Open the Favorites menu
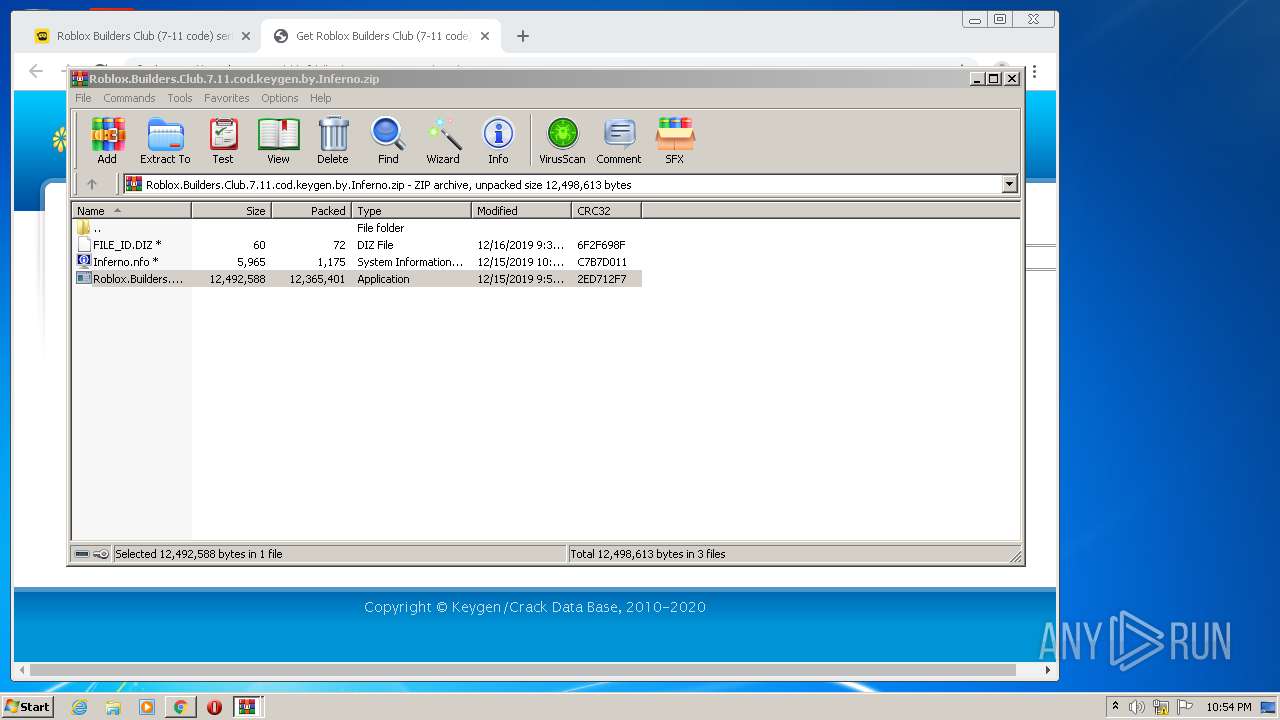 (x=227, y=98)
